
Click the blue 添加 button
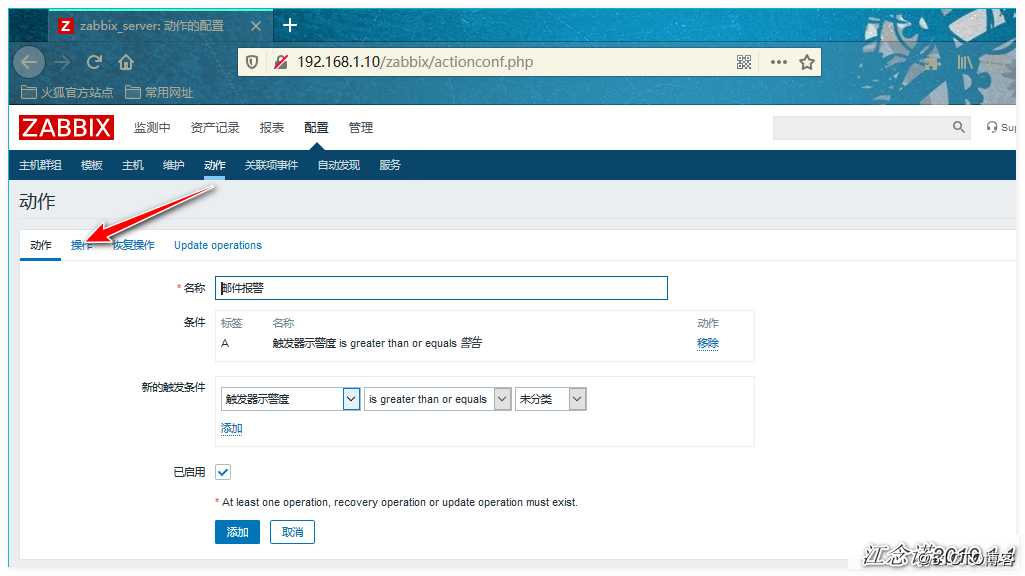[237, 532]
